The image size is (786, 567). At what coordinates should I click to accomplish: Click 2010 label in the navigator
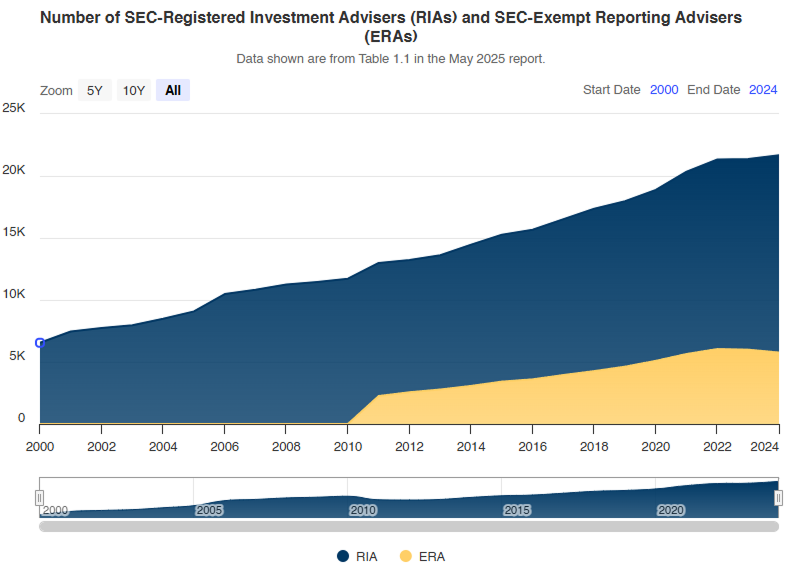click(x=363, y=510)
